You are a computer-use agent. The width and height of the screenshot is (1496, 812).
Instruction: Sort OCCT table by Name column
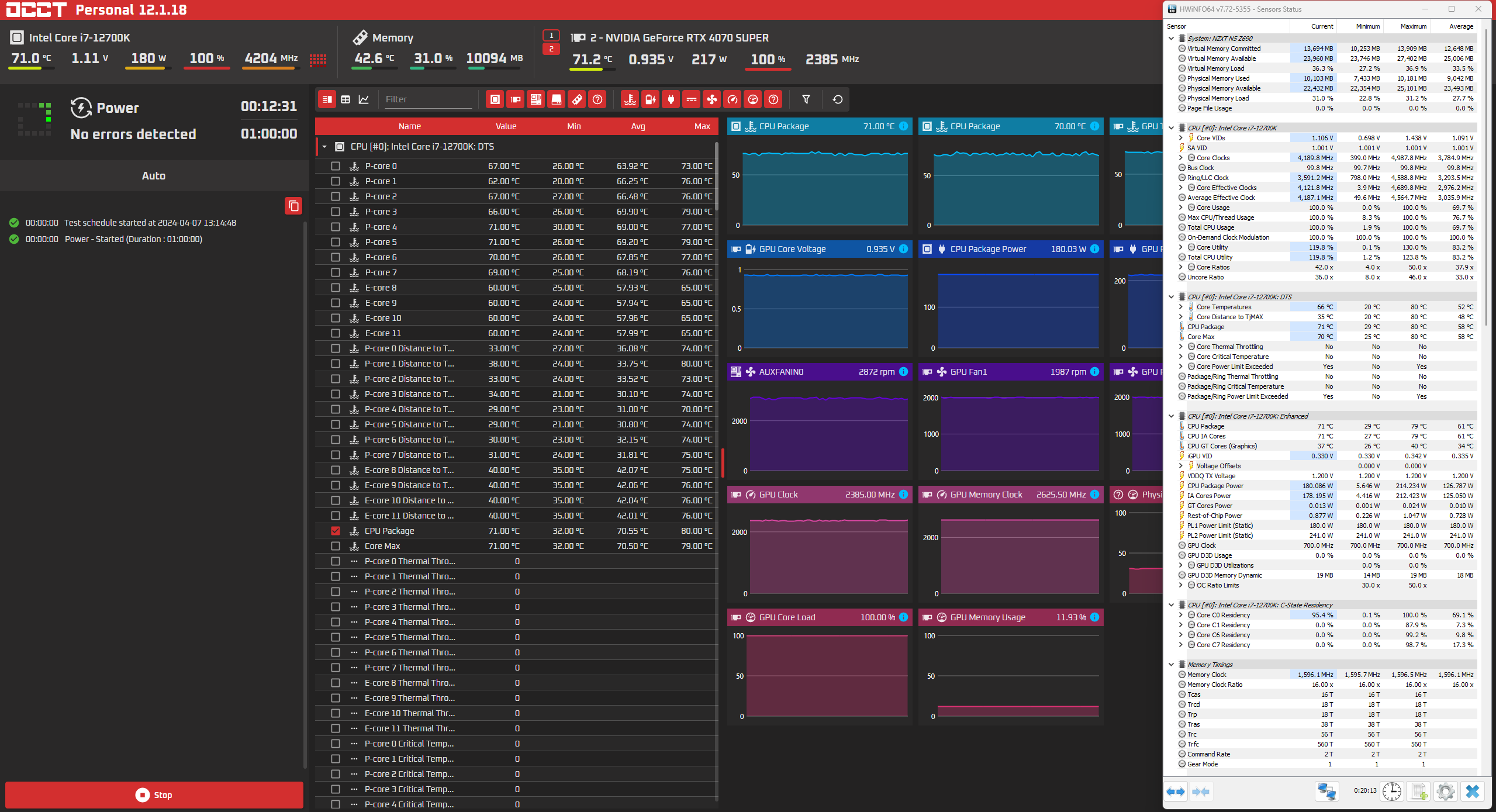(x=409, y=126)
